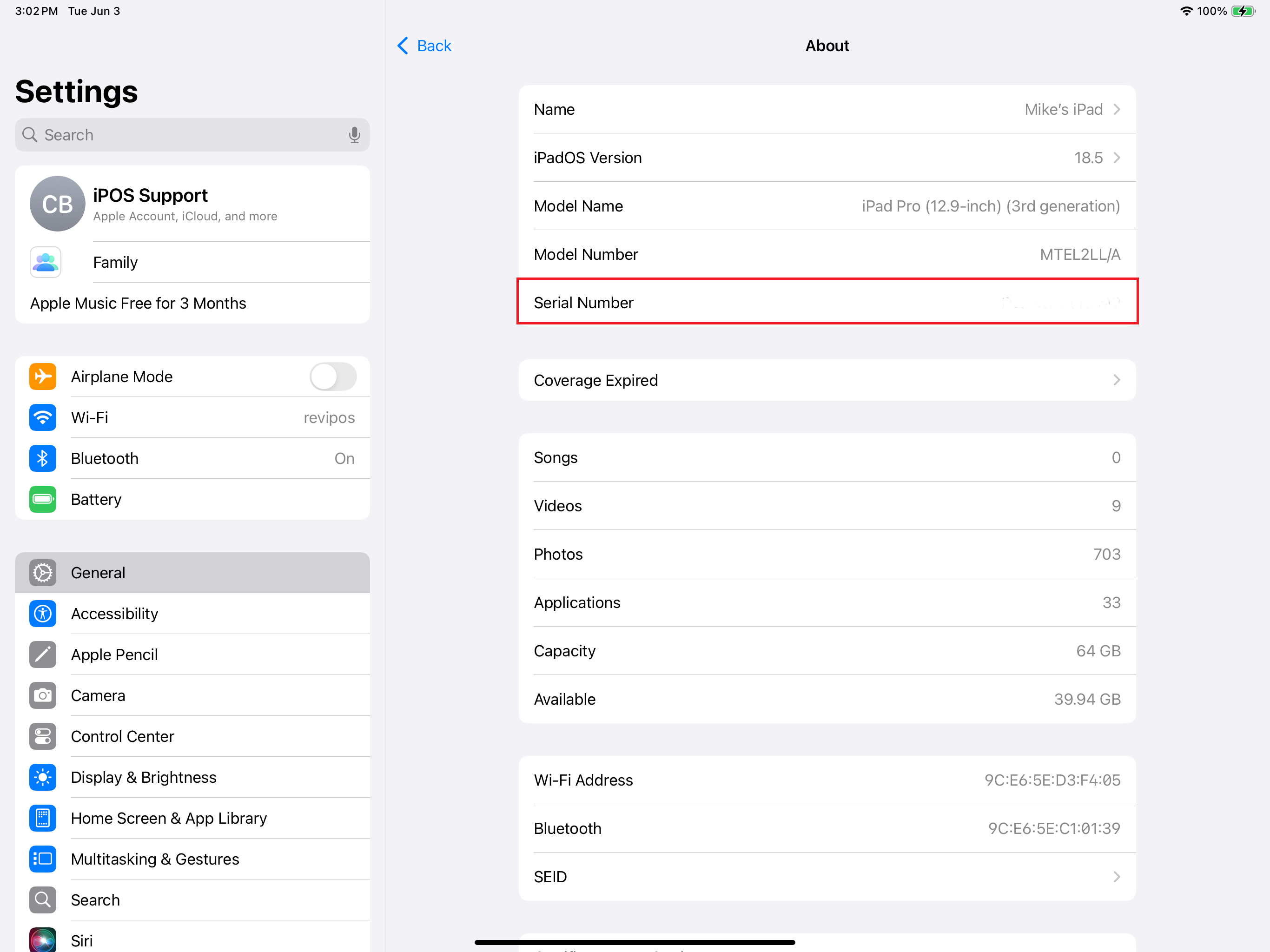The image size is (1270, 952).
Task: Go Back from the About page
Action: point(424,46)
